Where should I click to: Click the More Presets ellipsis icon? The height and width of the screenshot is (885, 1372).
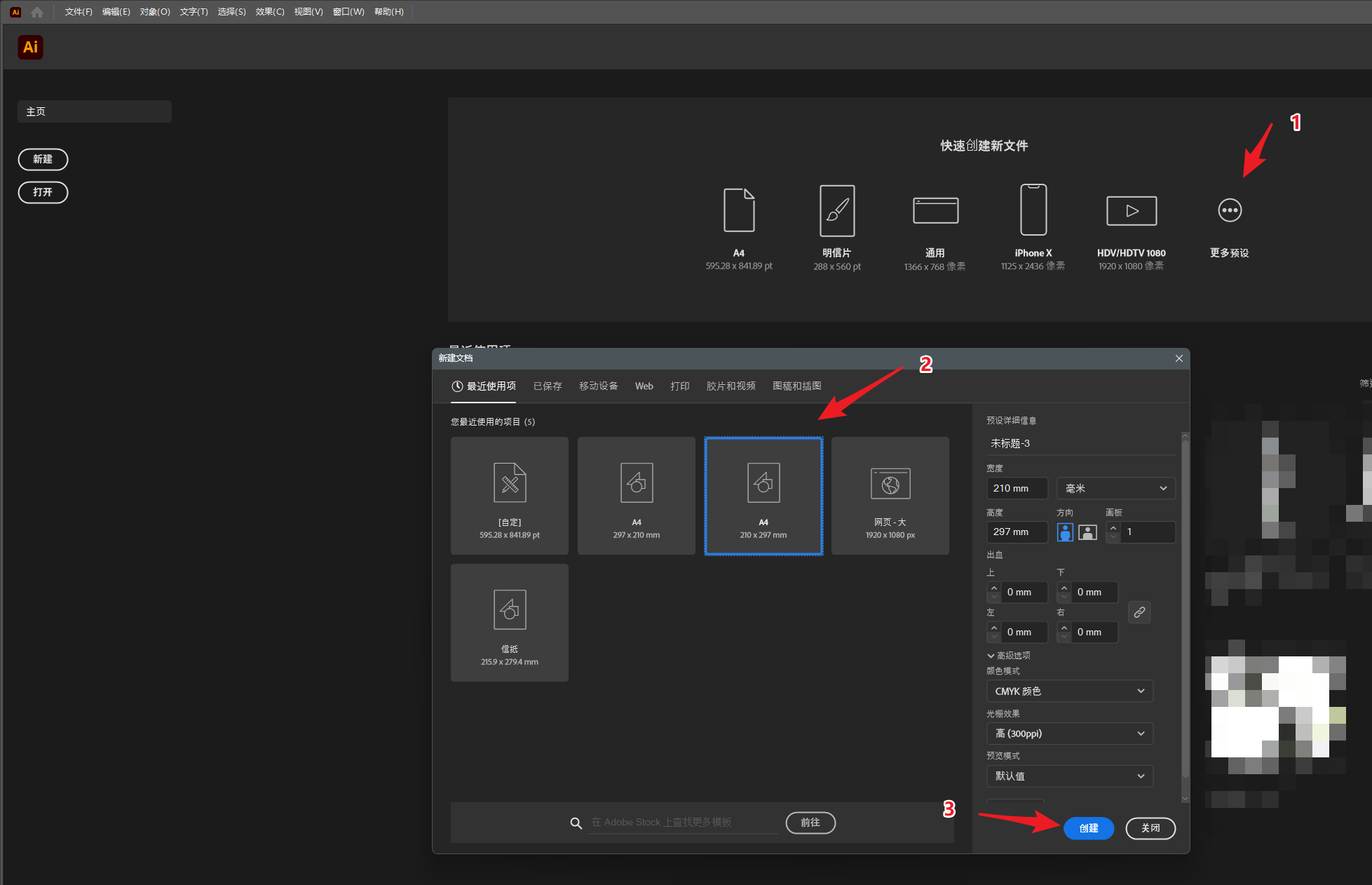tap(1230, 210)
